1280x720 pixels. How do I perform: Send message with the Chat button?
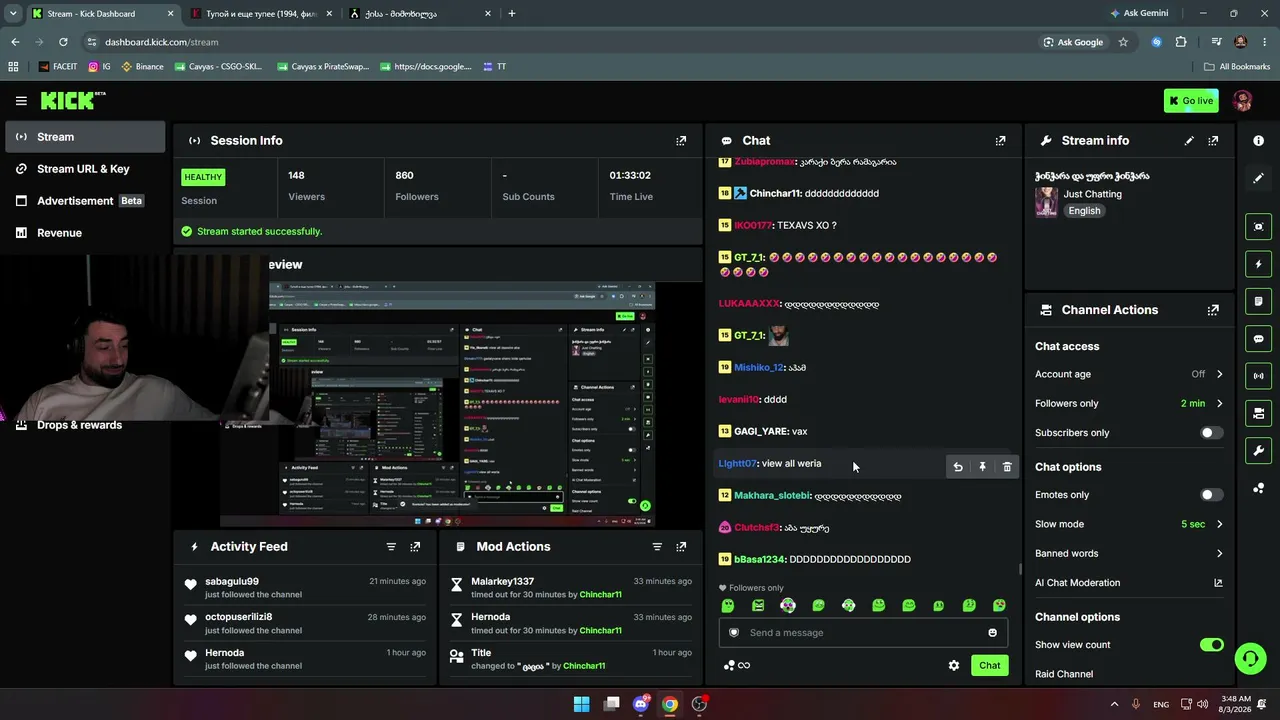[989, 666]
